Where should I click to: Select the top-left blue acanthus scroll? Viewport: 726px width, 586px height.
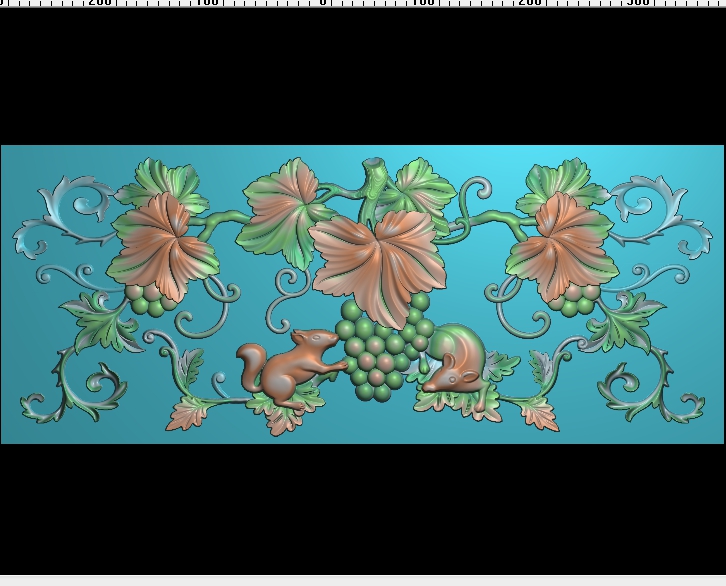click(x=65, y=215)
